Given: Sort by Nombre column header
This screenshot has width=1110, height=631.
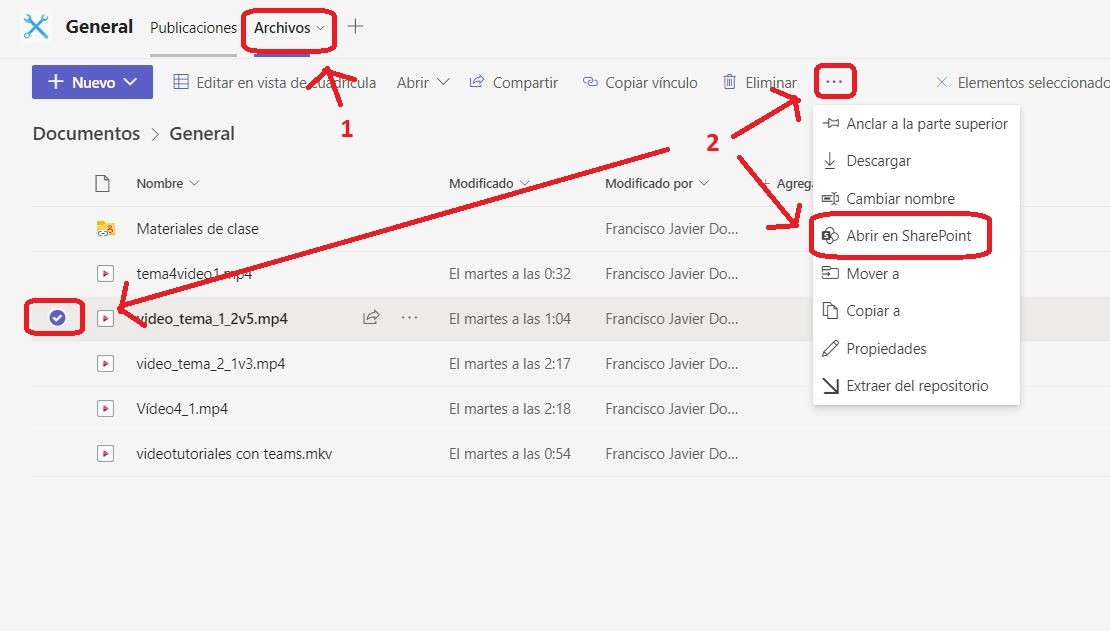Looking at the screenshot, I should coord(168,183).
